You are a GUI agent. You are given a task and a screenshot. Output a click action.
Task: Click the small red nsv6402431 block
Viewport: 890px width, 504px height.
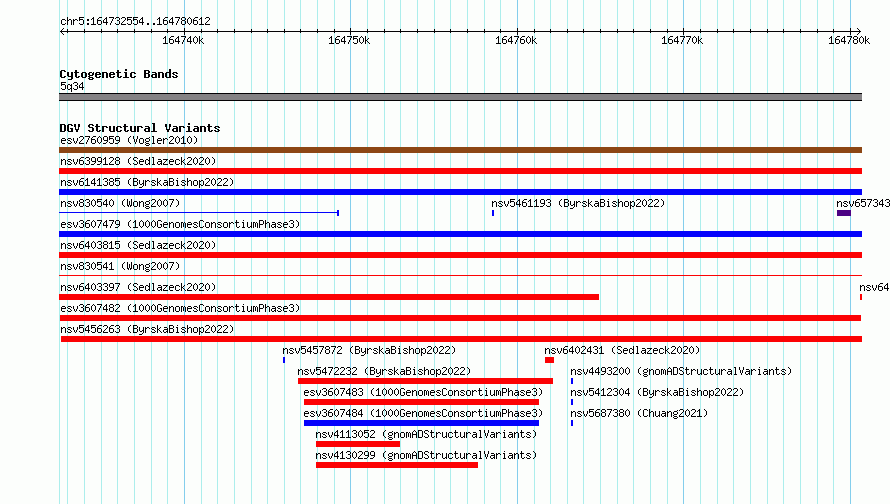(x=549, y=360)
